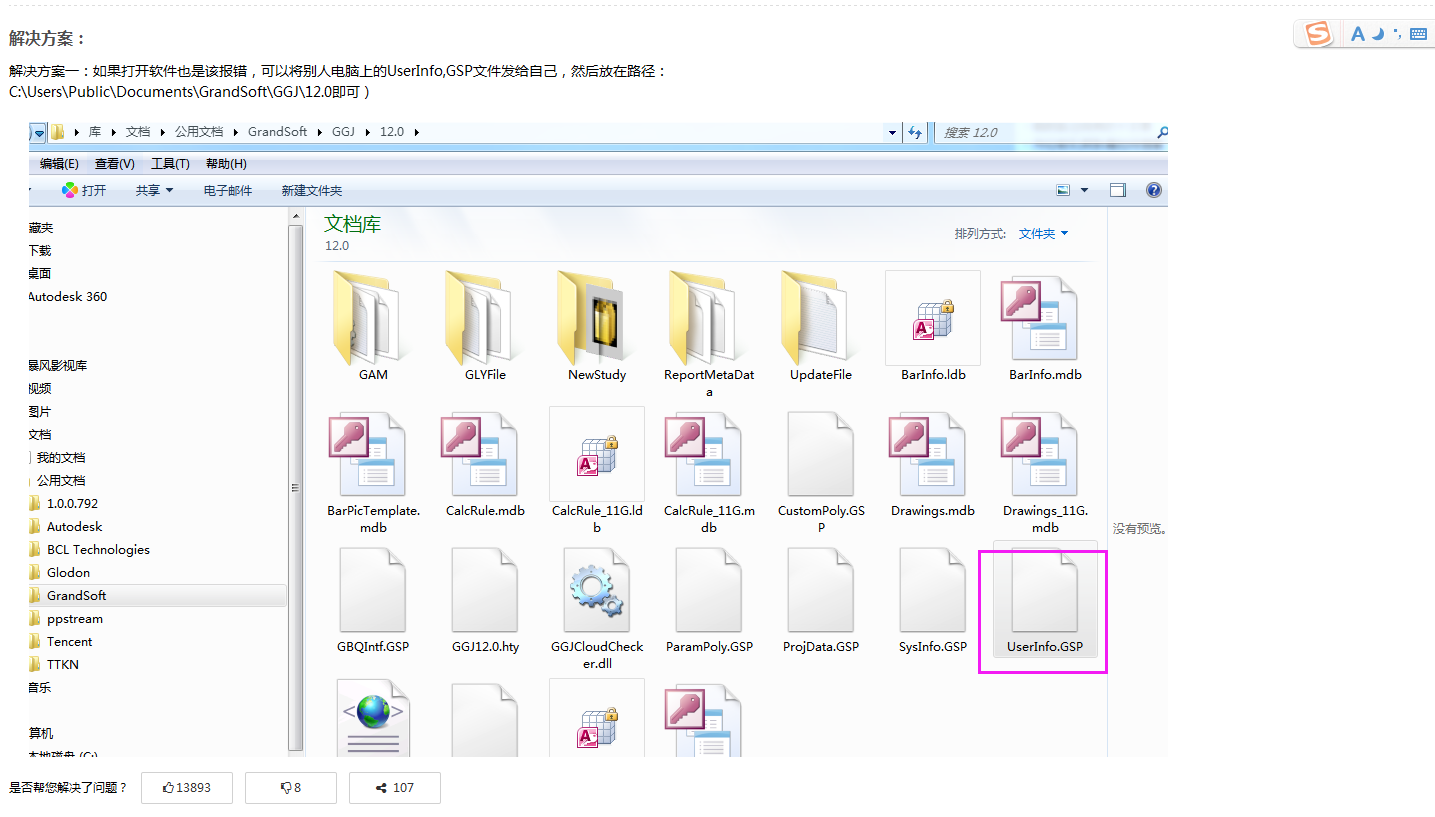
Task: Select the GrandSoft folder in sidebar
Action: coord(158,595)
